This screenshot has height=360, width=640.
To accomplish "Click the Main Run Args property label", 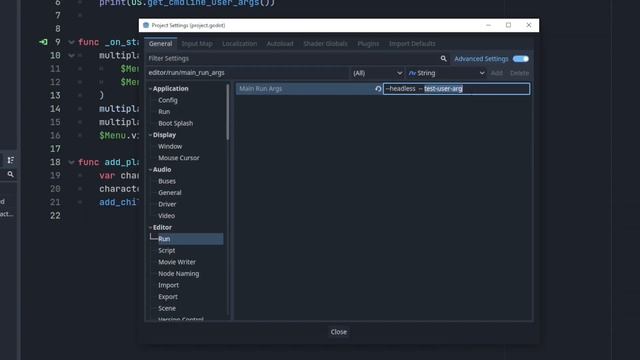I will (x=260, y=89).
